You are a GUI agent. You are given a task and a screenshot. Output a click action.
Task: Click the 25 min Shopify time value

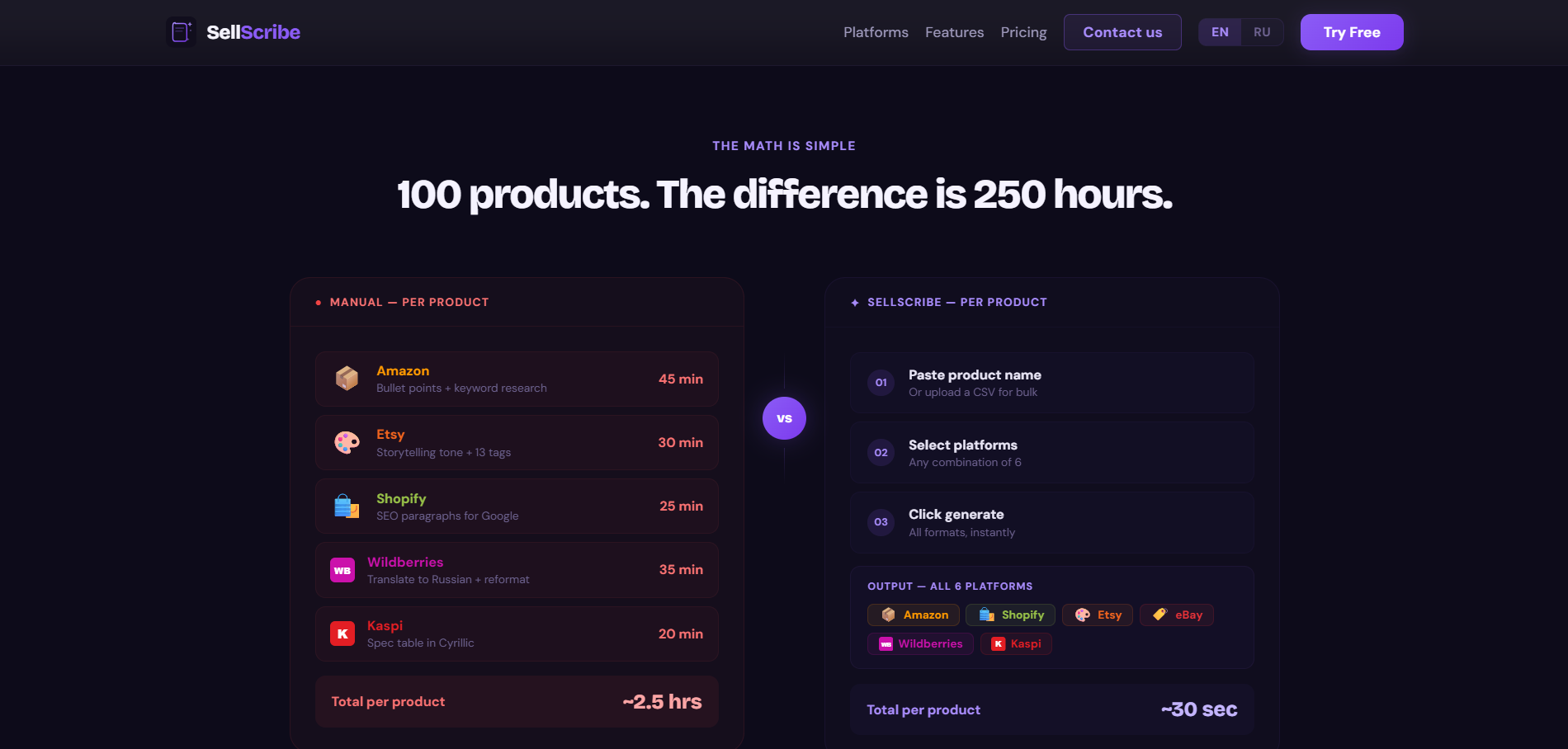(681, 506)
